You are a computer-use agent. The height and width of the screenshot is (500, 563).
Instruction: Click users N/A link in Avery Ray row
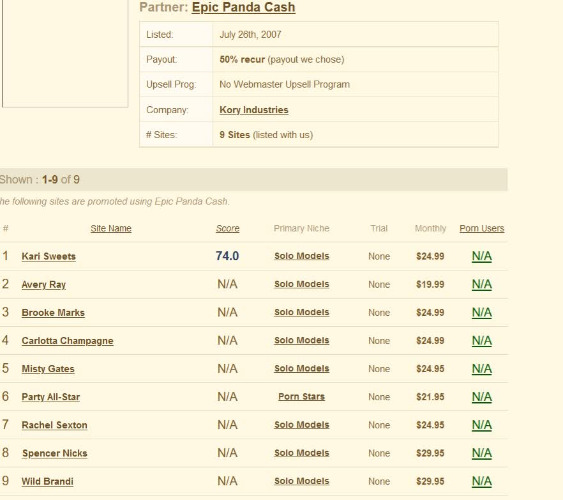tap(482, 284)
